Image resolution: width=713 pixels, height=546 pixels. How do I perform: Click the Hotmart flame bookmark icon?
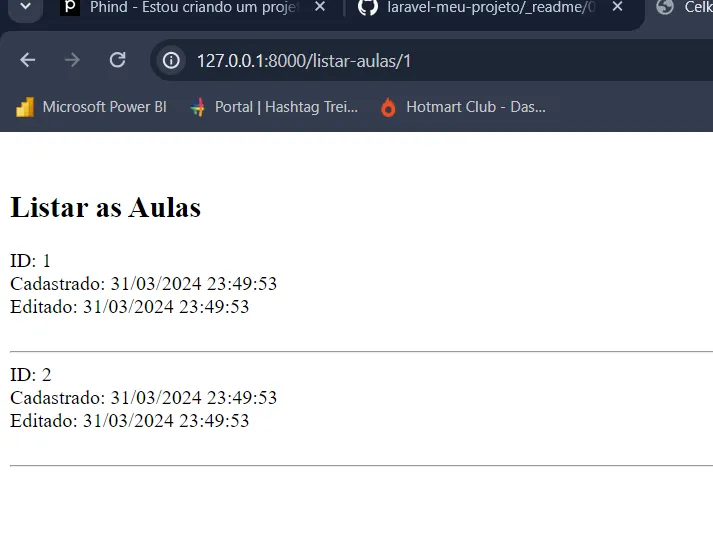click(x=389, y=107)
